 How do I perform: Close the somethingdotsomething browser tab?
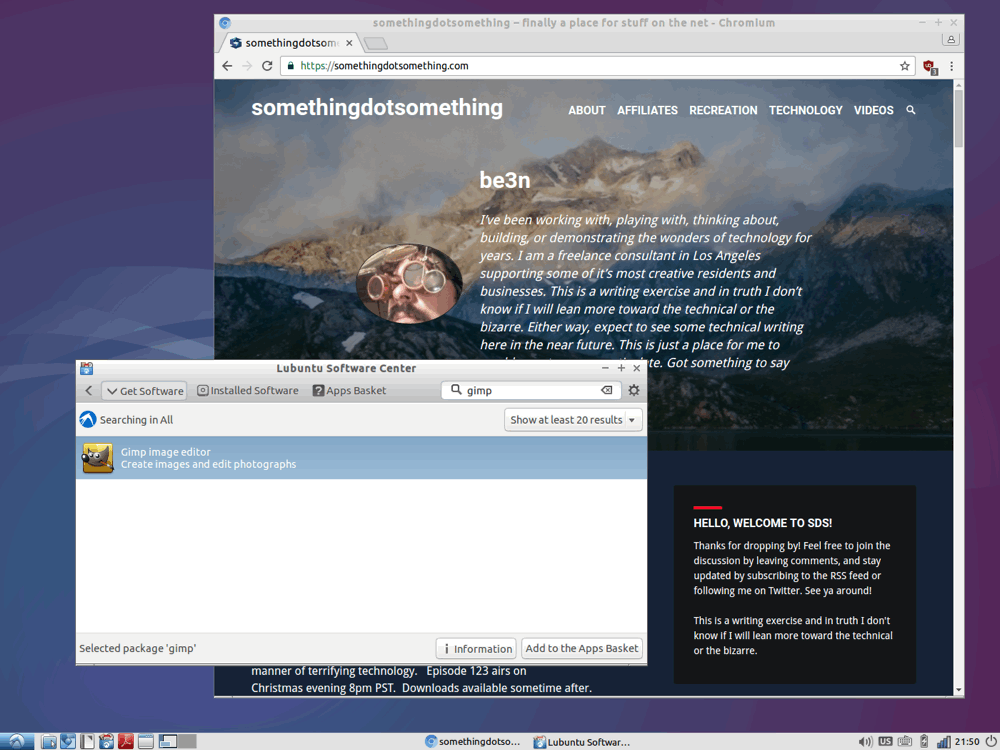[349, 43]
